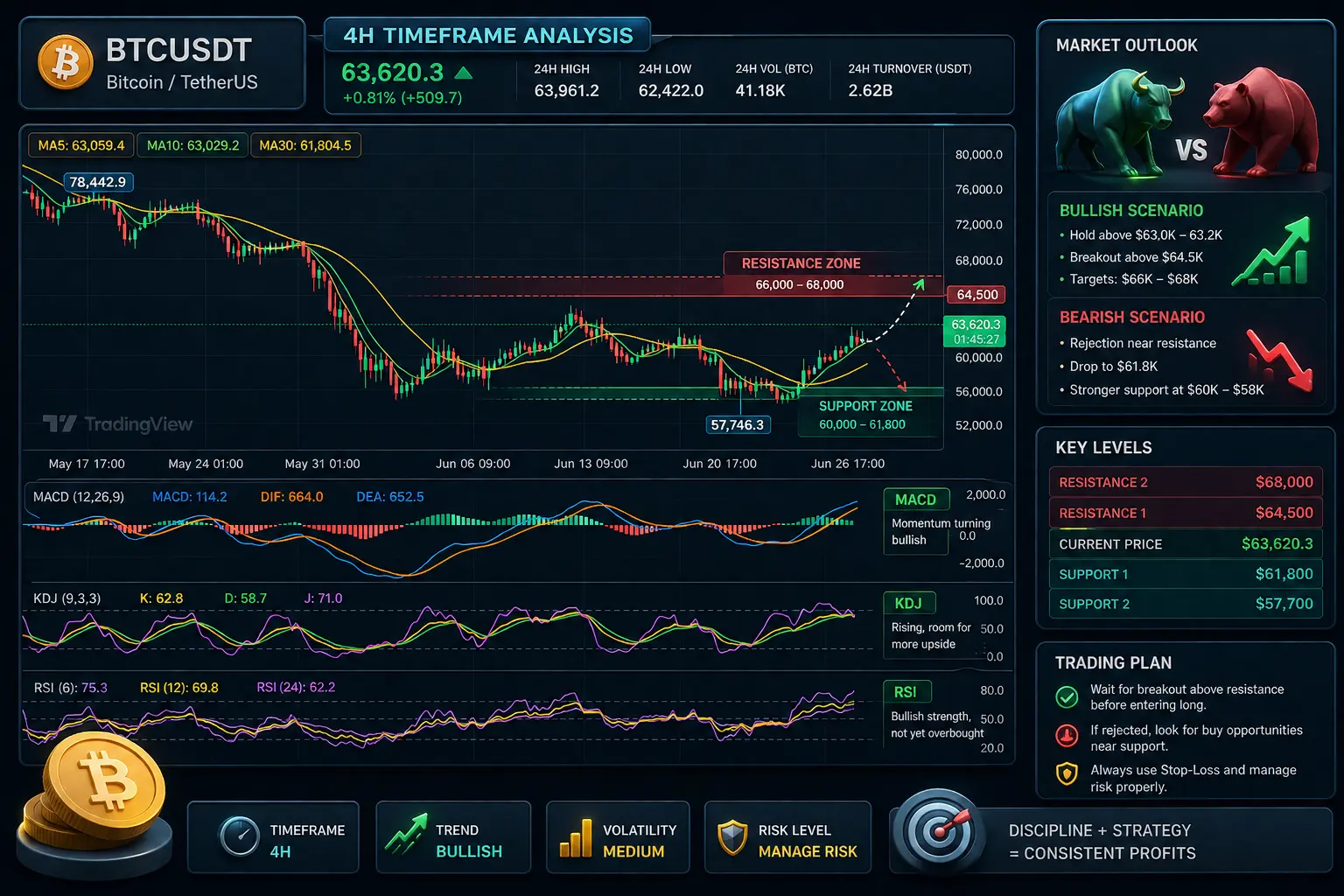Click the yellow shield icon beside Stop-Loss tip
This screenshot has height=896, width=1344.
pos(1067,774)
